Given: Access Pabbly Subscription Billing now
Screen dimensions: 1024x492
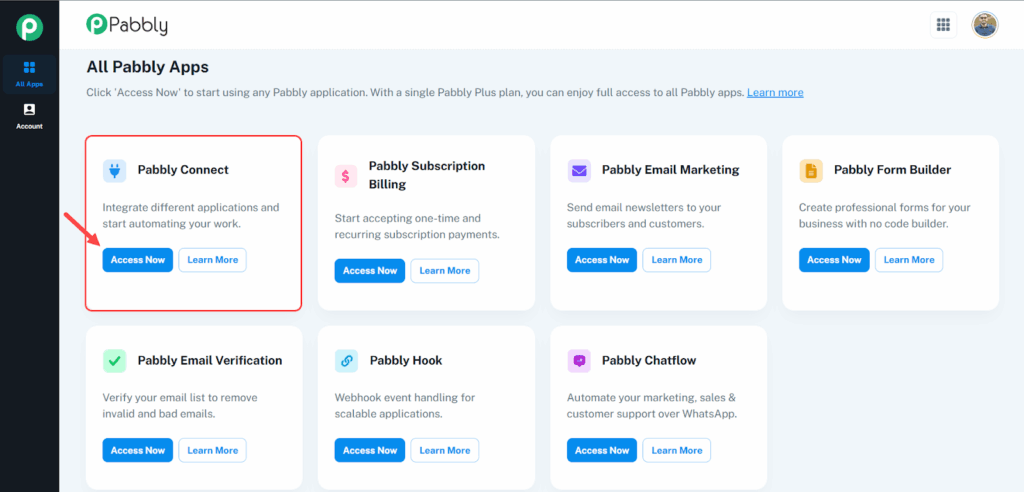Looking at the screenshot, I should pos(370,271).
